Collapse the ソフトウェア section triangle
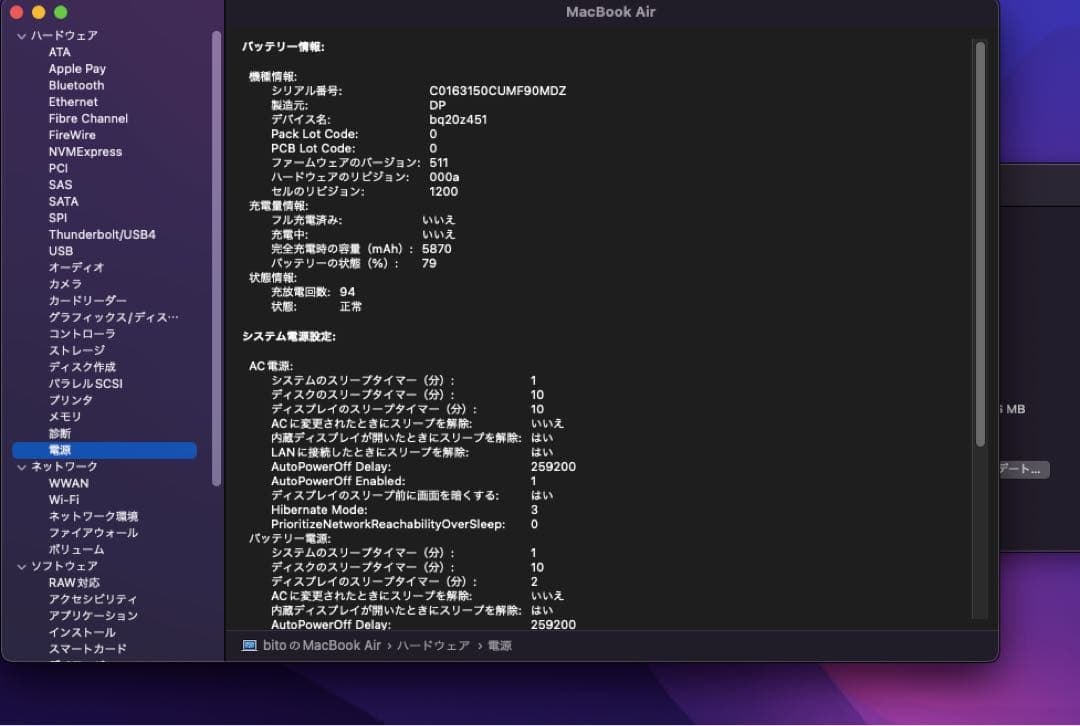1080x726 pixels. [20, 566]
